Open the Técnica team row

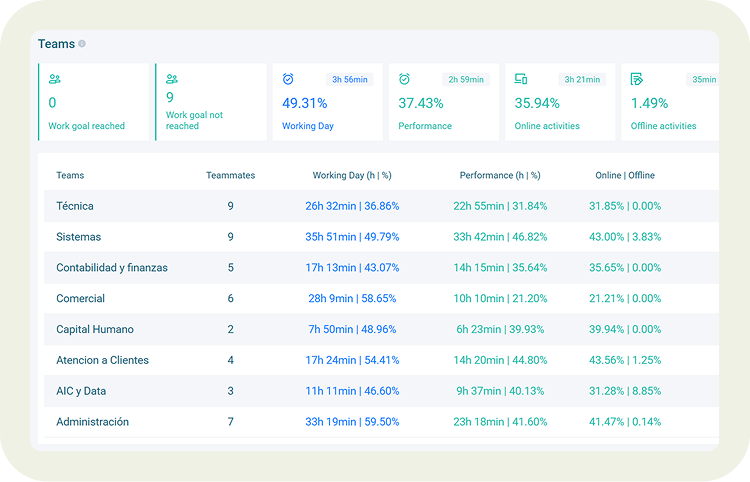(75, 206)
